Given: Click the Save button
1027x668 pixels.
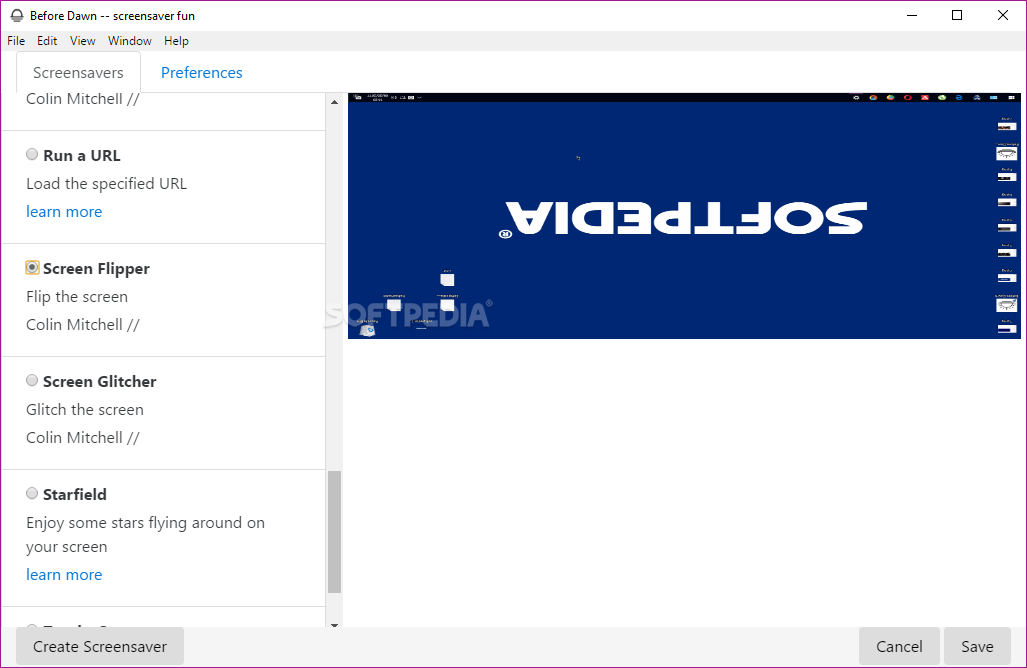Looking at the screenshot, I should (977, 646).
